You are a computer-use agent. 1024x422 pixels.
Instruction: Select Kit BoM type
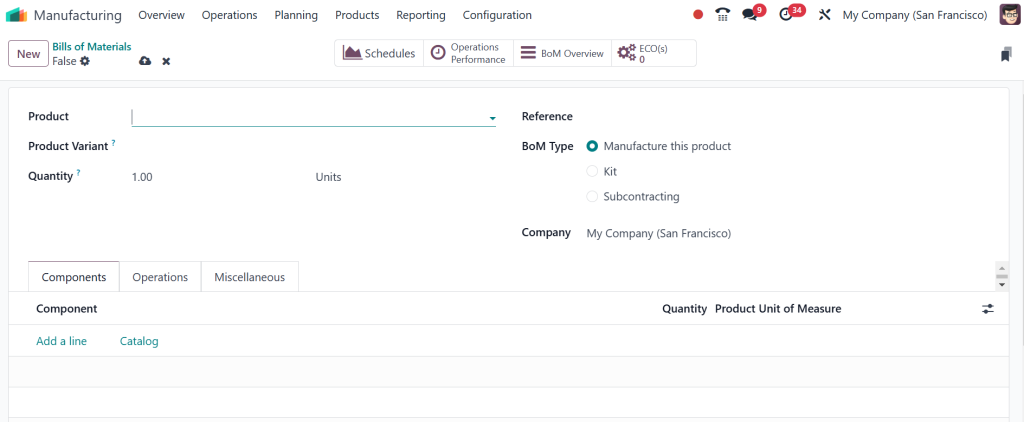pos(592,171)
